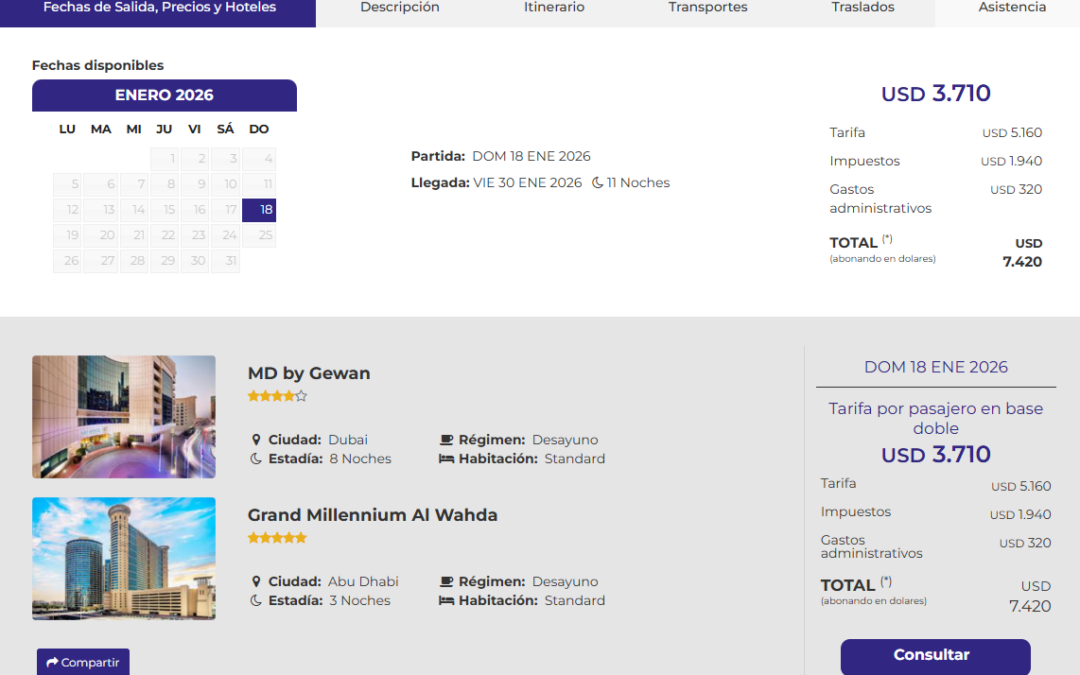Click the coffee cup Régimen icon for MD by Gewan
The width and height of the screenshot is (1080, 675).
tap(446, 440)
